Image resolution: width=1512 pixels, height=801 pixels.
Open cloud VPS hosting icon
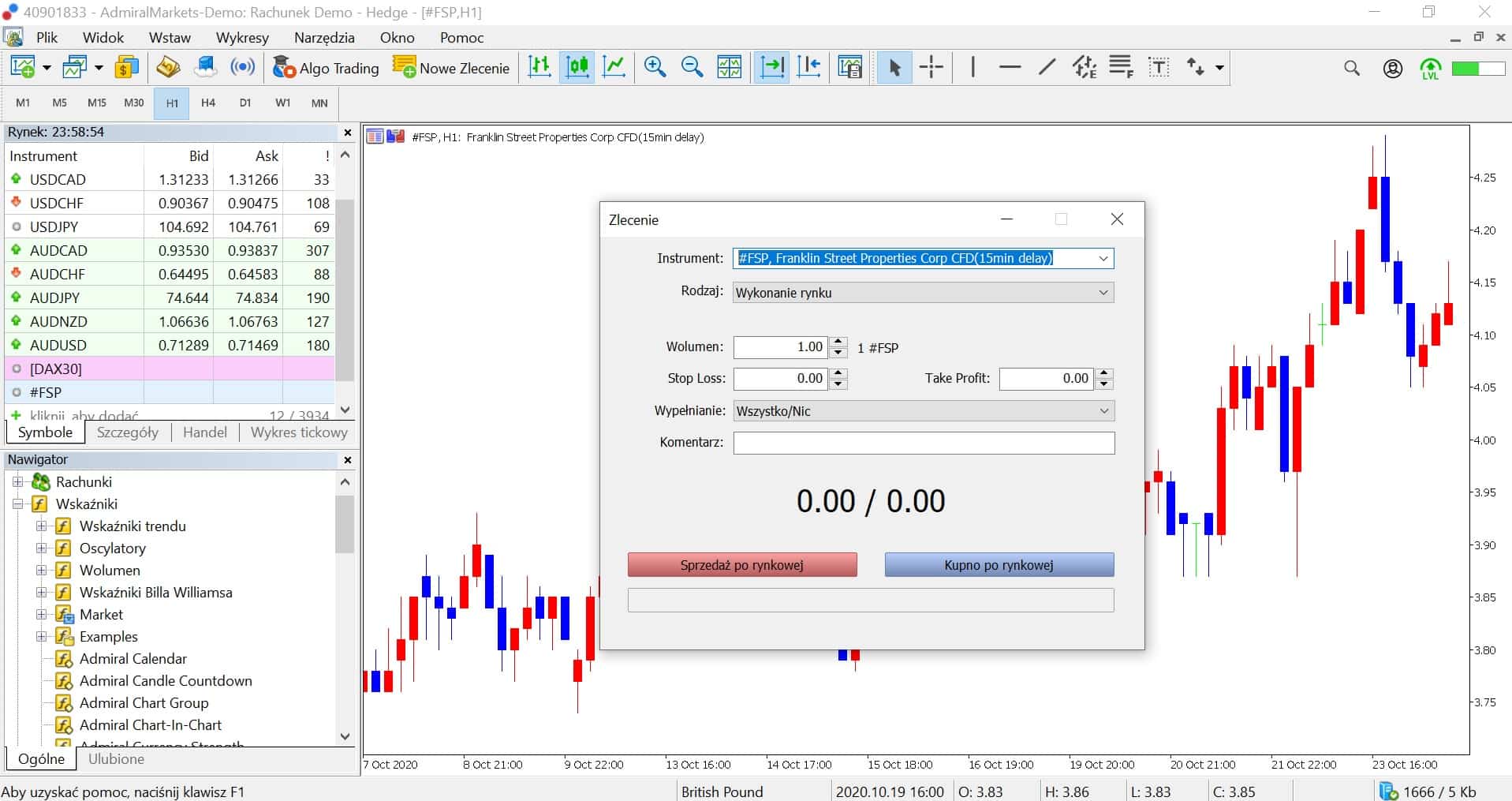pyautogui.click(x=205, y=68)
